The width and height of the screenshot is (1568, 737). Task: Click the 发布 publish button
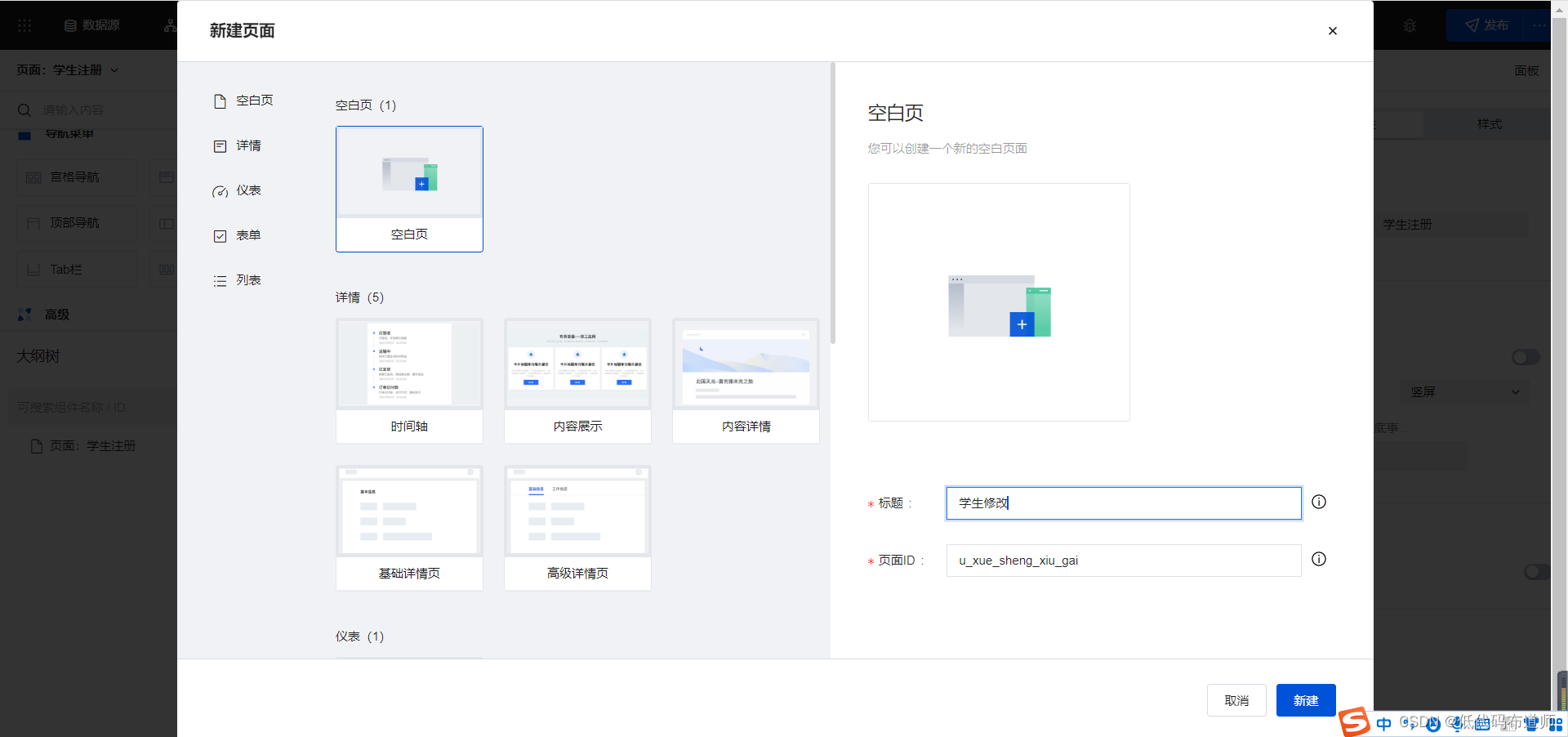(1486, 25)
